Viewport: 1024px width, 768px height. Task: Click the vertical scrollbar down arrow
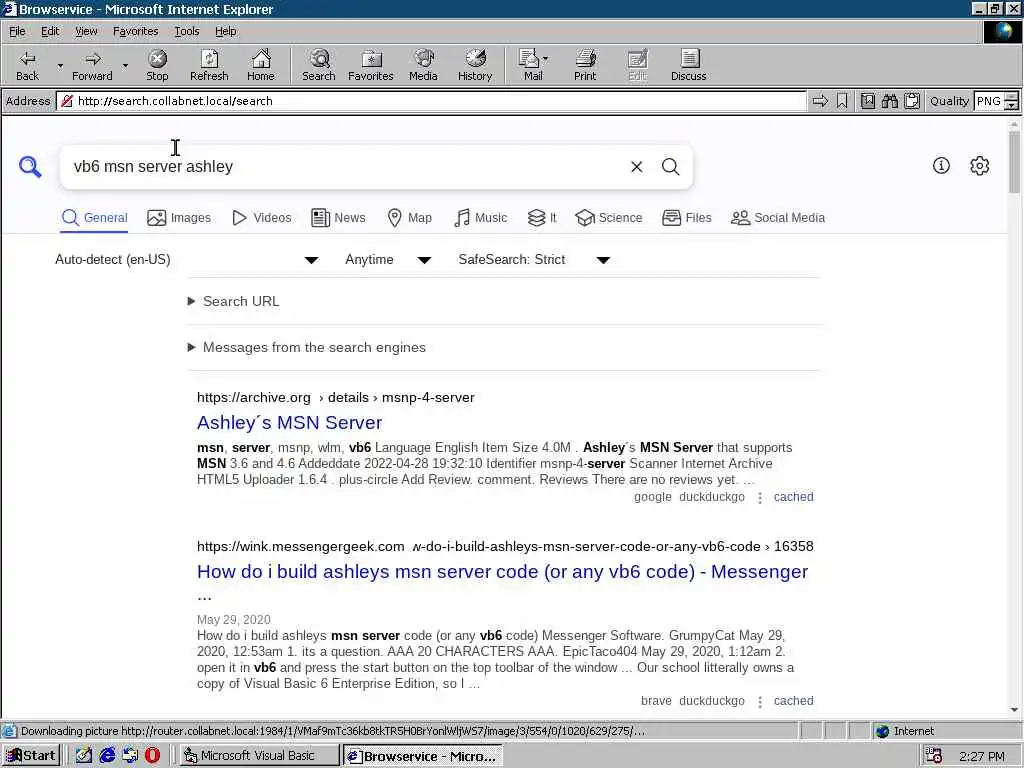pyautogui.click(x=1014, y=710)
